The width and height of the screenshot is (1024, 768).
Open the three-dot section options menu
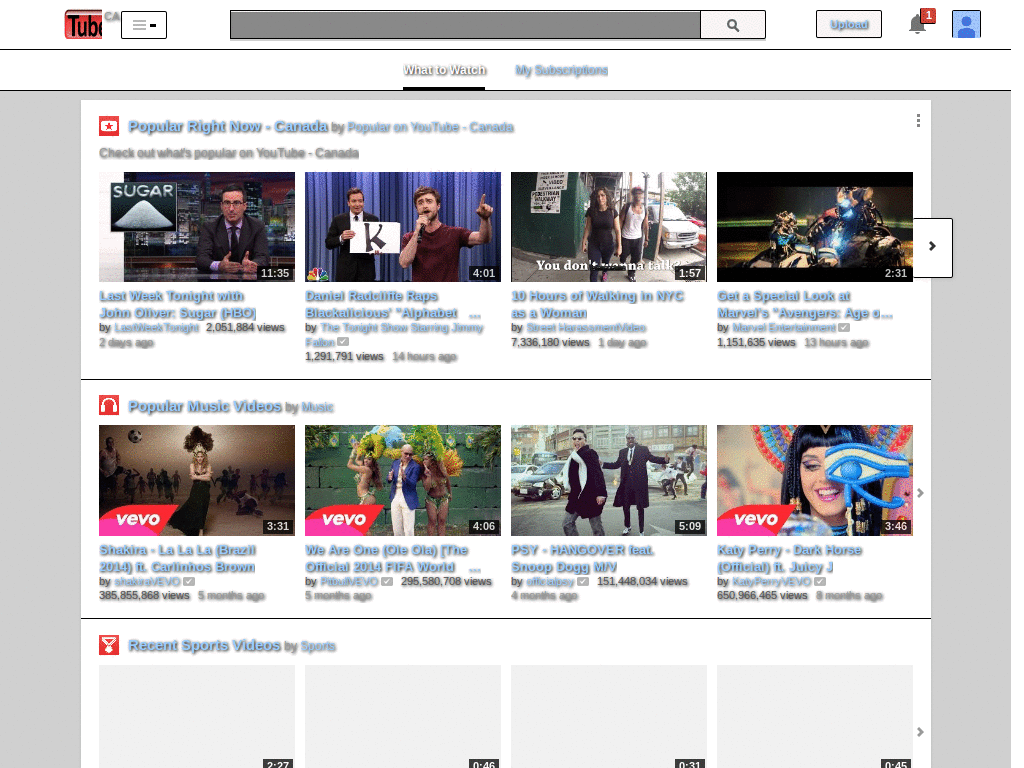(918, 121)
